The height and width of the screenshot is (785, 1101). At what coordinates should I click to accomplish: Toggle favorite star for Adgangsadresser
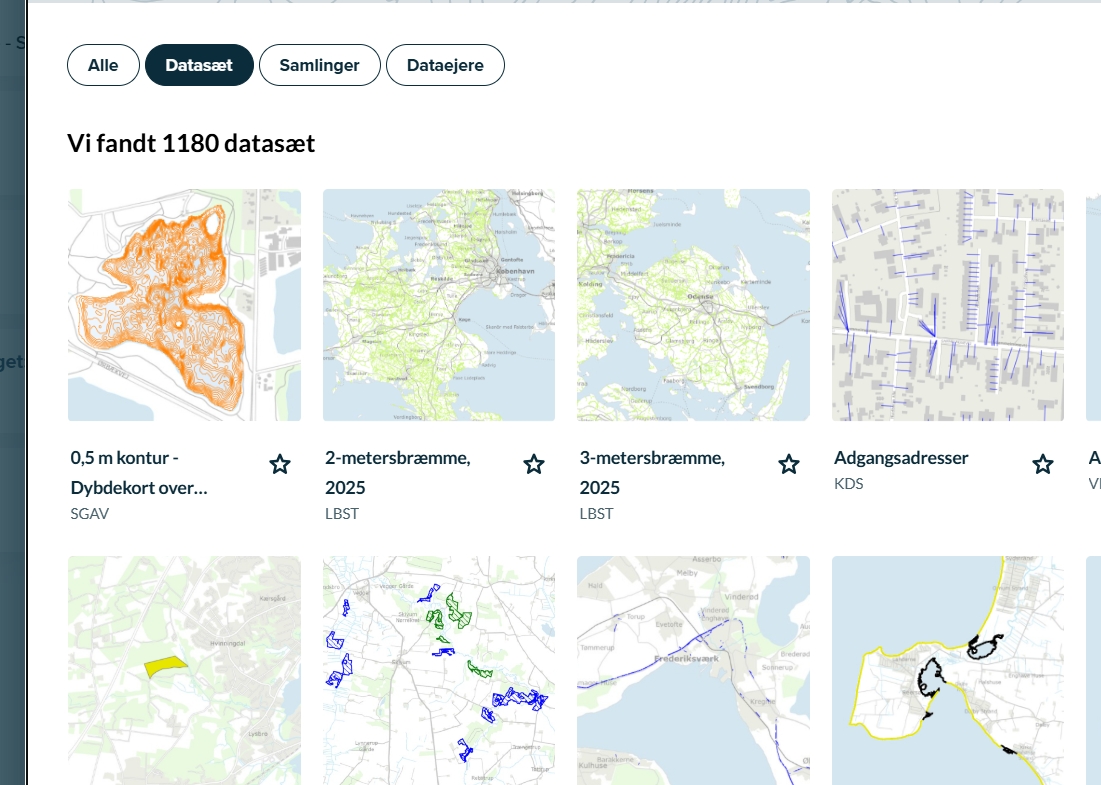pyautogui.click(x=1043, y=464)
